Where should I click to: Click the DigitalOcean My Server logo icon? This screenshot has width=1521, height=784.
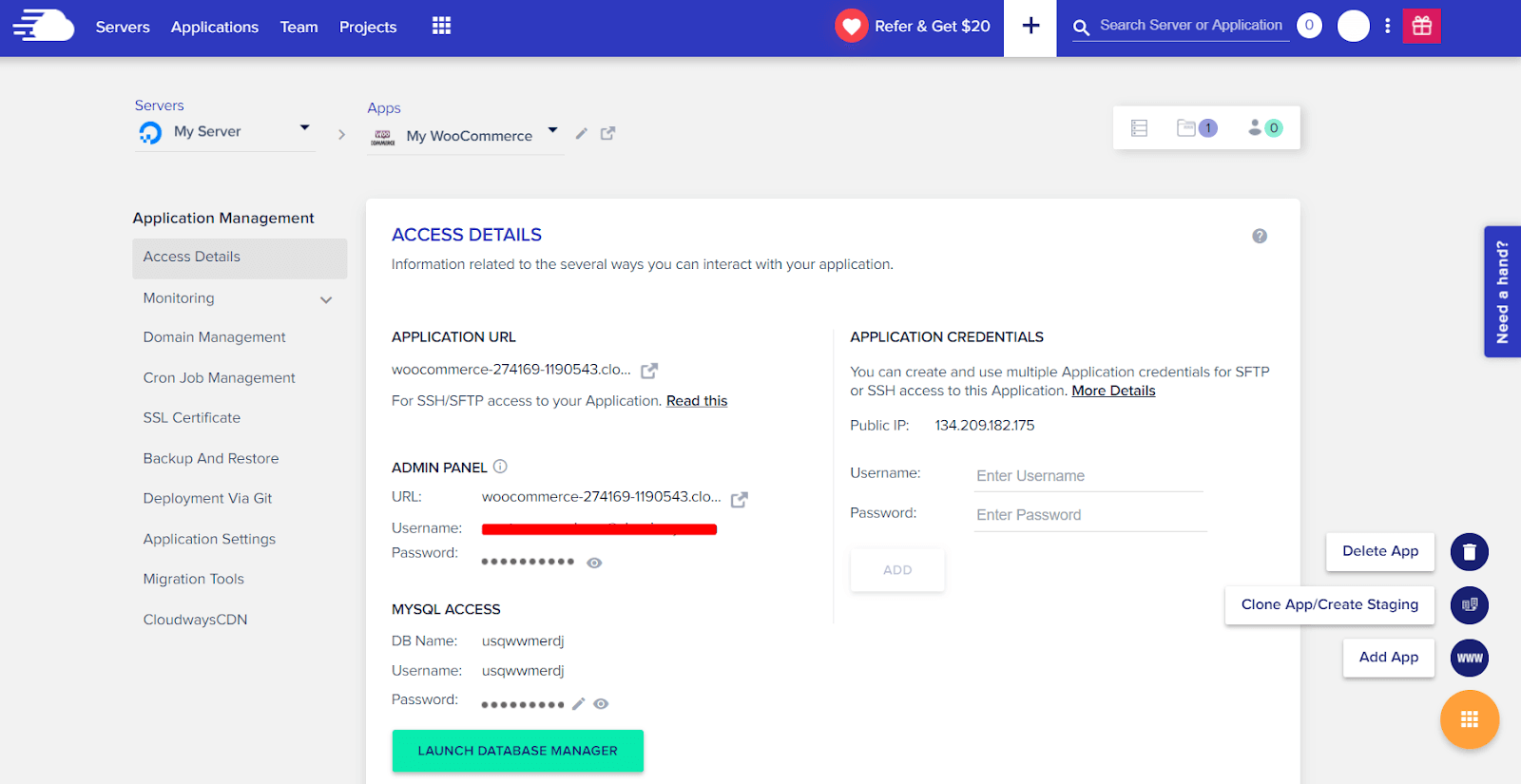point(150,133)
